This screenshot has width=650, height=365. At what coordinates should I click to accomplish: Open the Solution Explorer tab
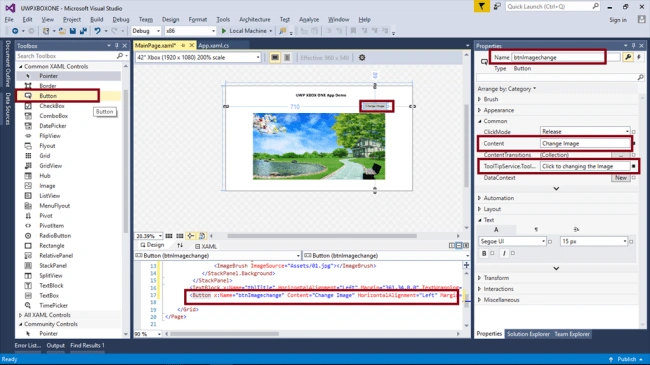[528, 334]
